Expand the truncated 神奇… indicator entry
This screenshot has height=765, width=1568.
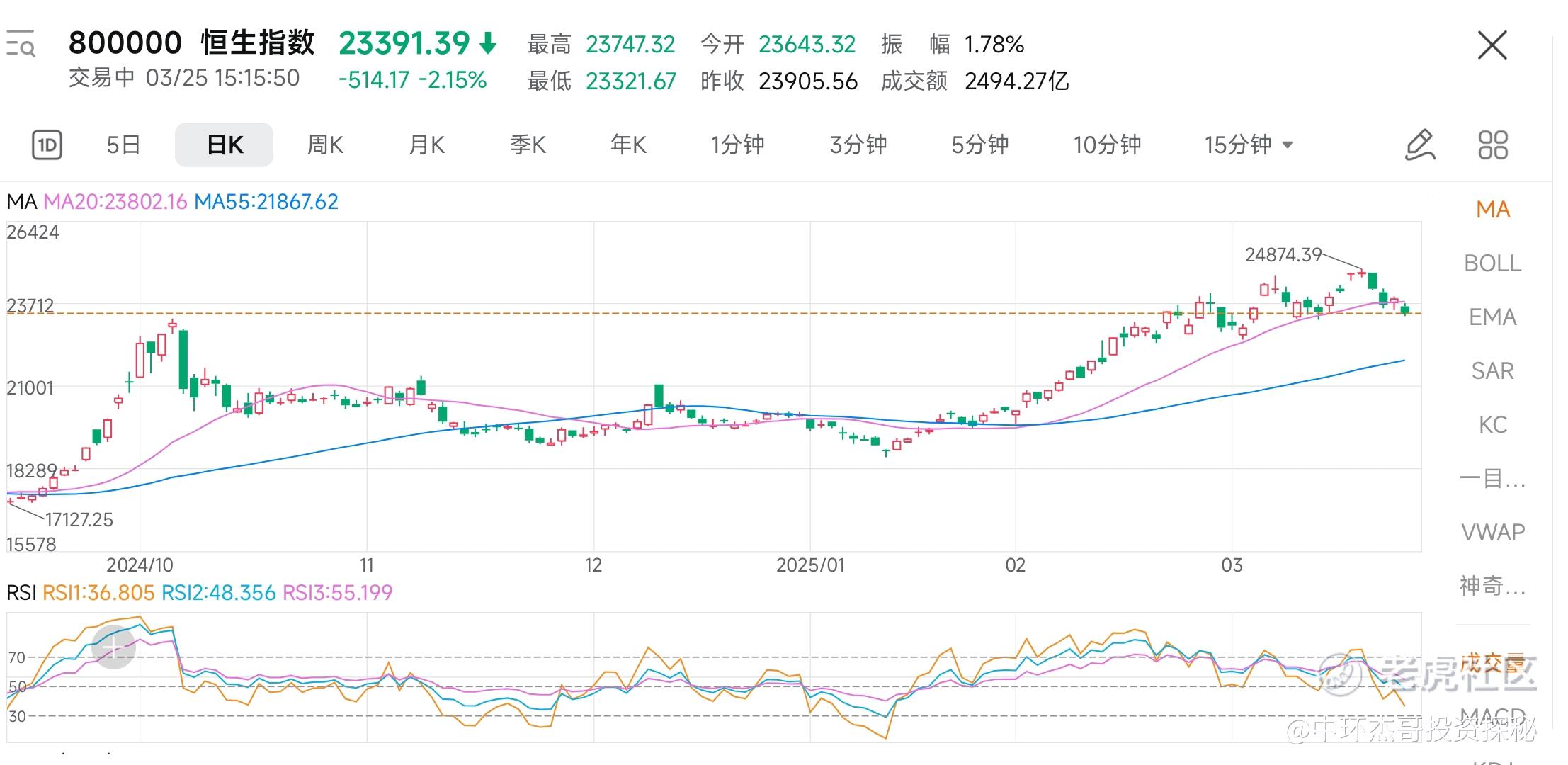(1492, 586)
